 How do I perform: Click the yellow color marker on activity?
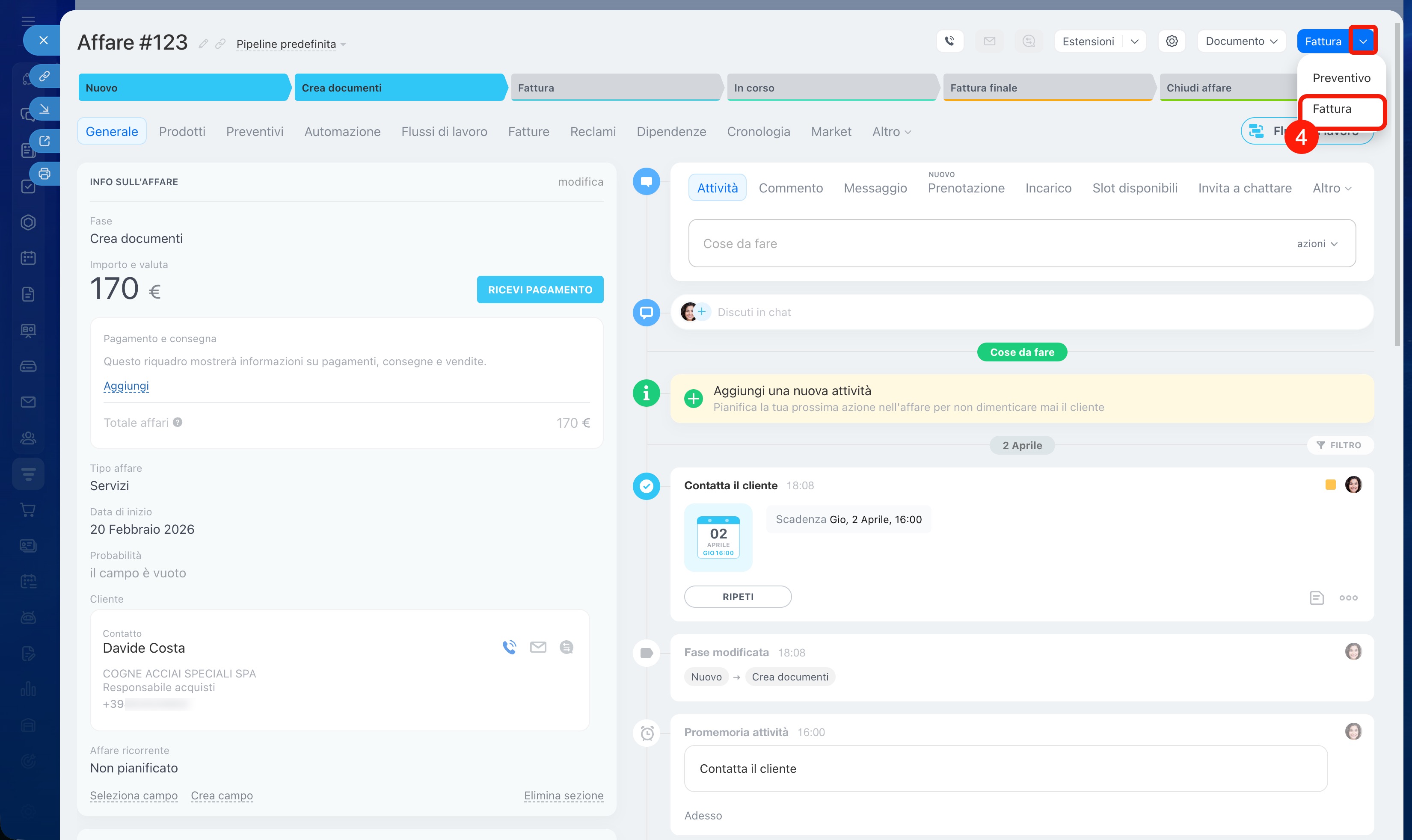(x=1330, y=485)
